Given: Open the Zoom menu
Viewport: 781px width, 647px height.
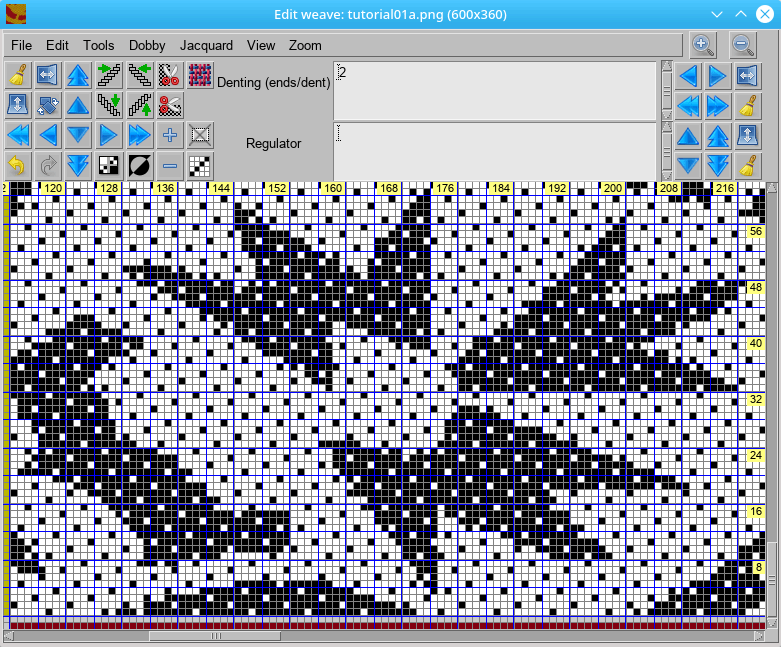Looking at the screenshot, I should click(305, 45).
